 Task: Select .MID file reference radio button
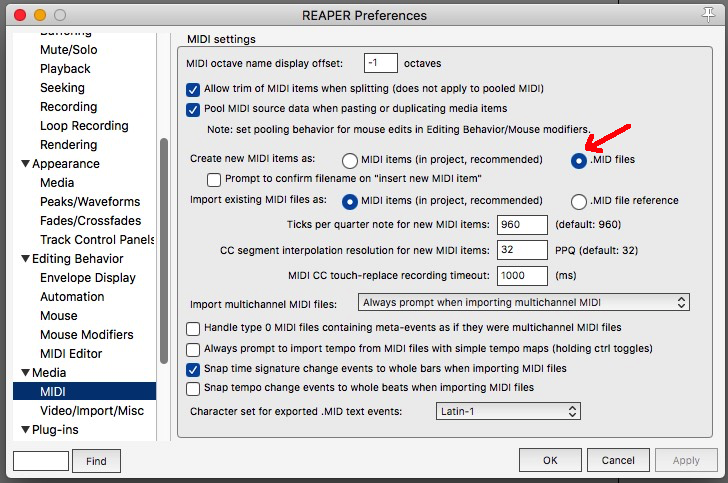click(578, 202)
